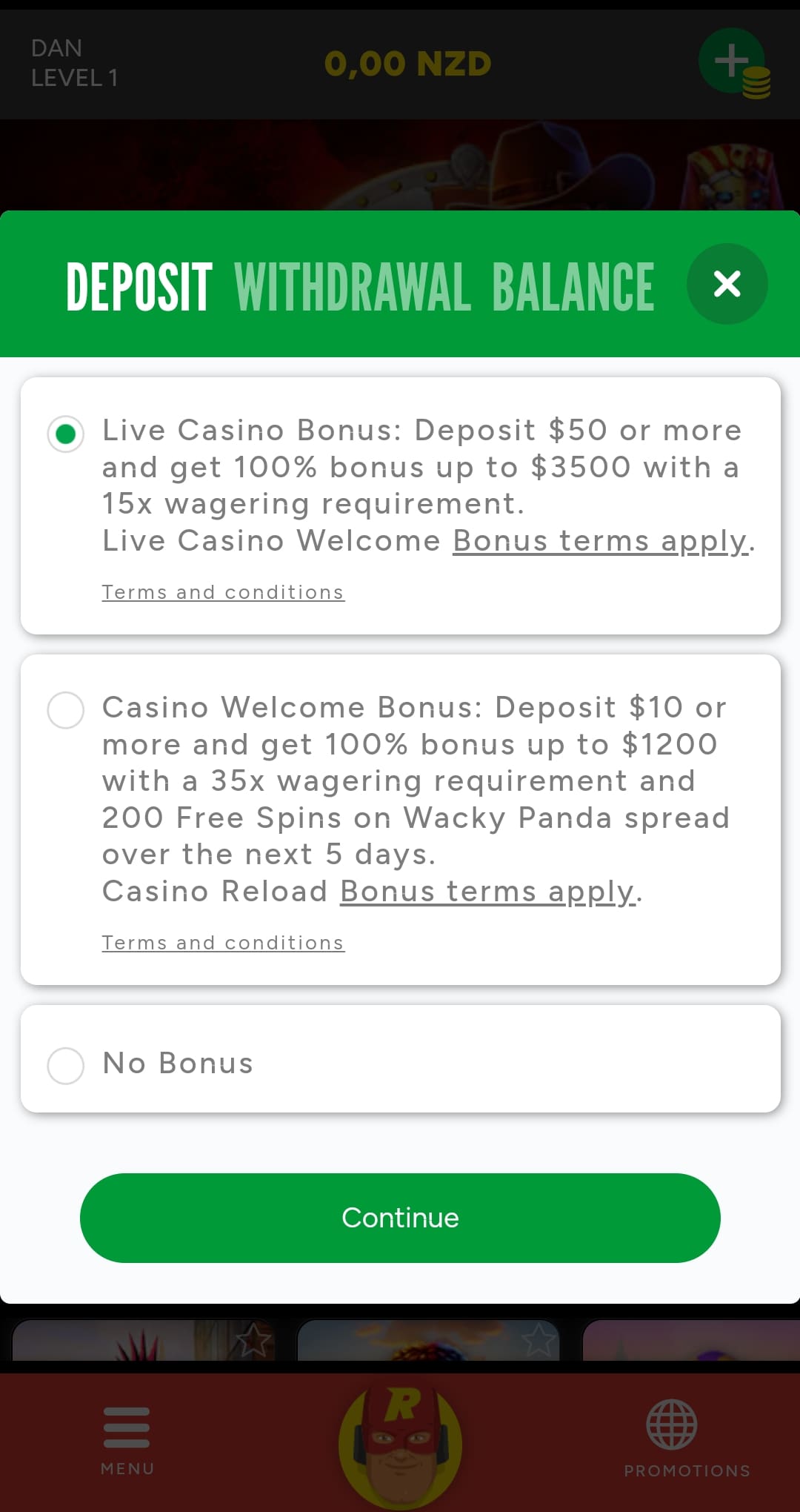Tap the Promotions globe icon

(671, 1425)
